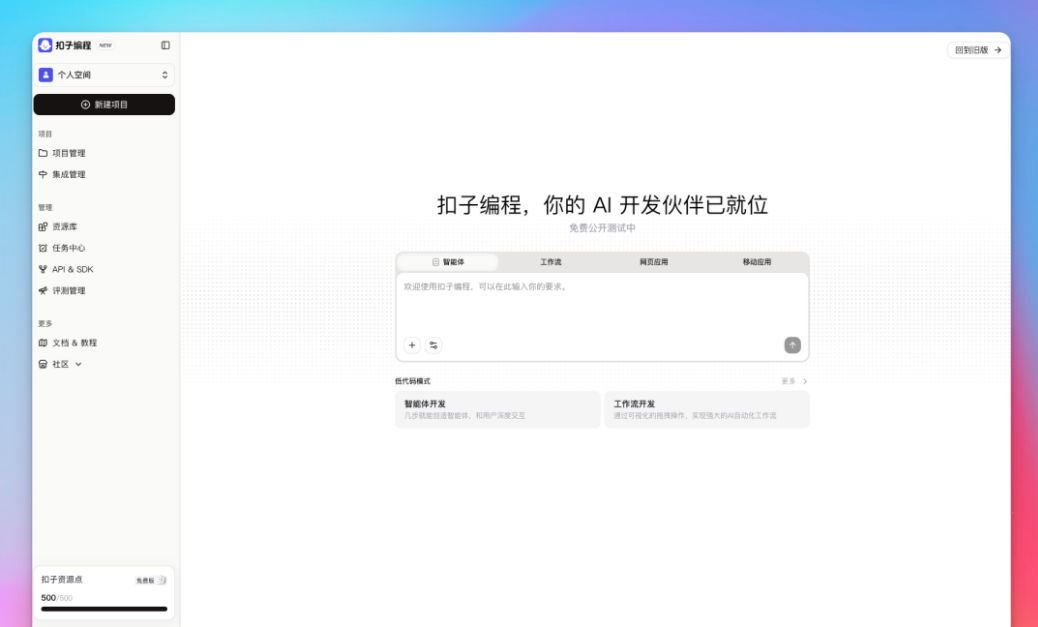The height and width of the screenshot is (627, 1038).
Task: Open the model settings sliders icon
Action: point(434,344)
